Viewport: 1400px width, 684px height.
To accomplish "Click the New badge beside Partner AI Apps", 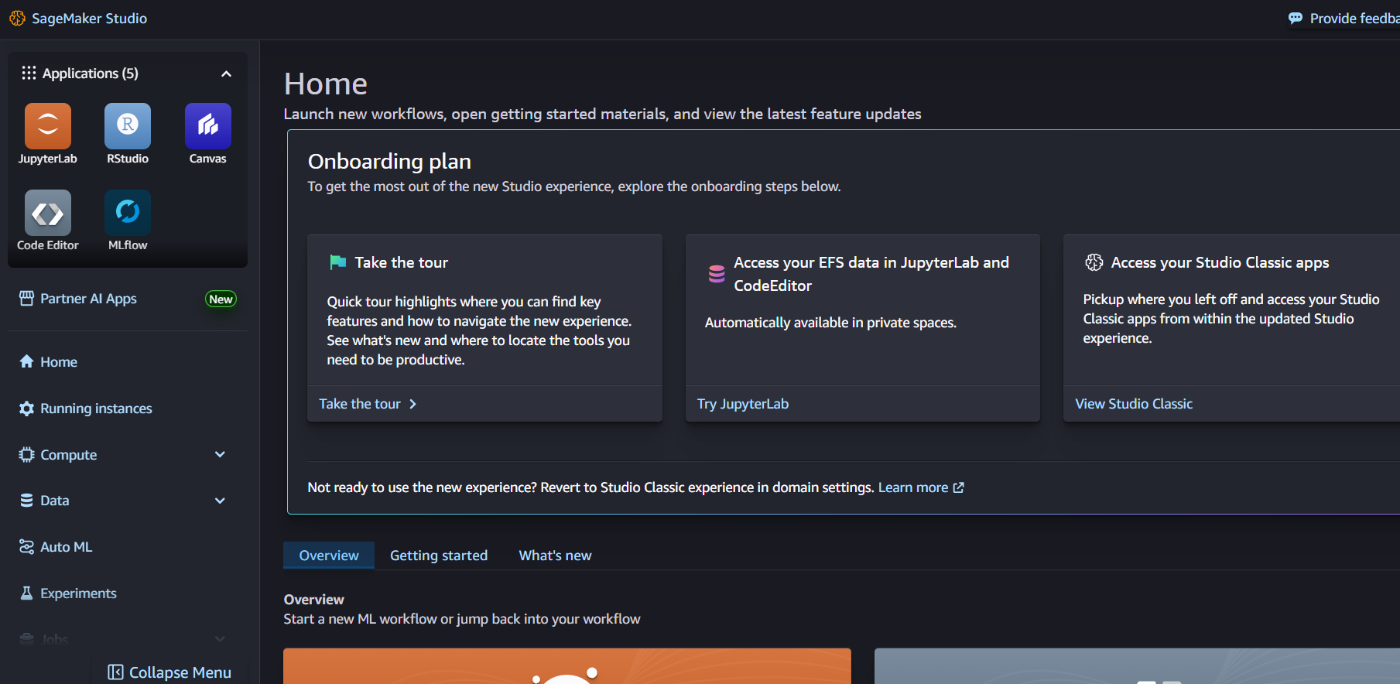I will (x=221, y=299).
